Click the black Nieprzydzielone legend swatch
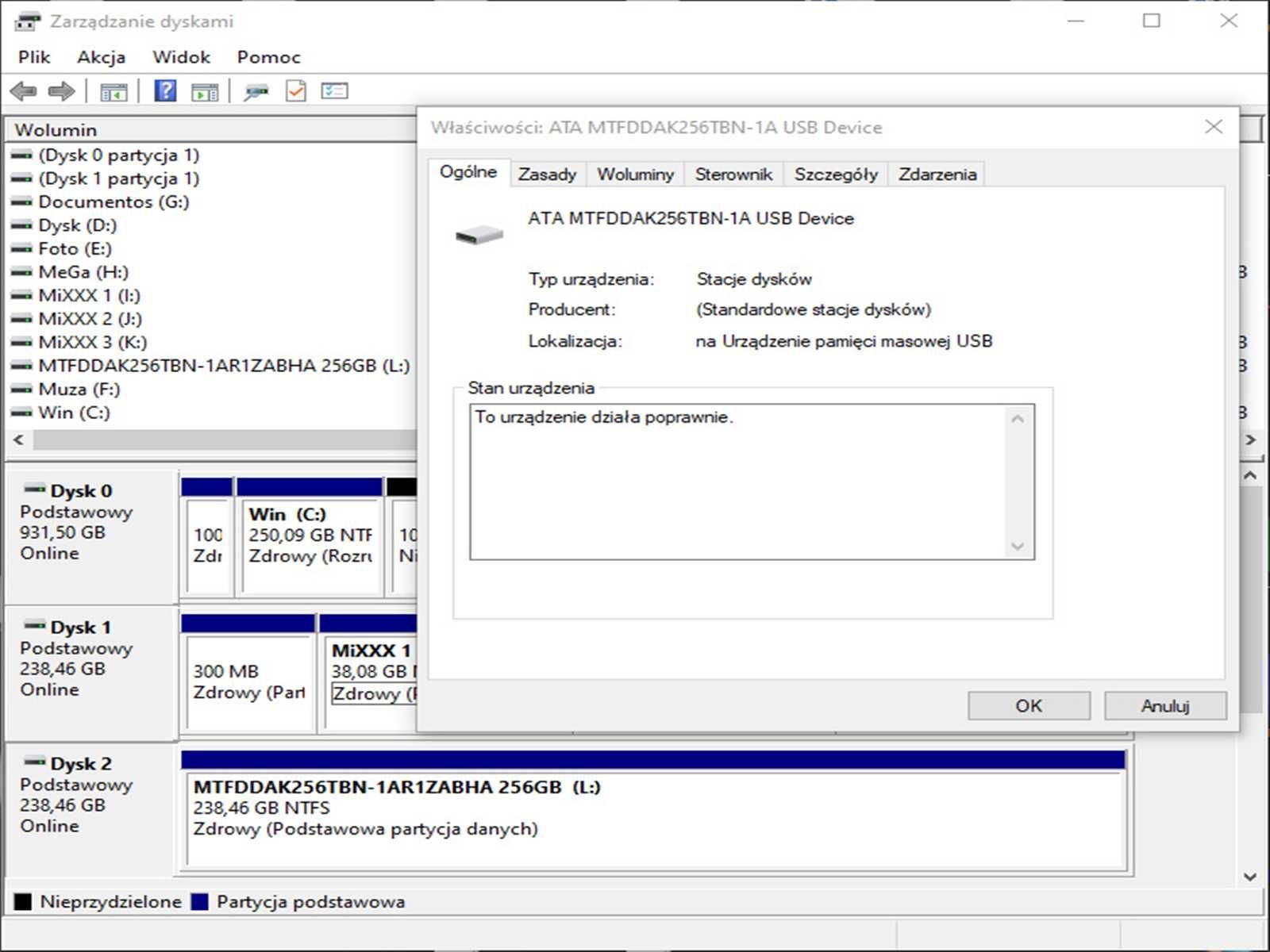Screen dimensions: 1270x952 click(23, 902)
